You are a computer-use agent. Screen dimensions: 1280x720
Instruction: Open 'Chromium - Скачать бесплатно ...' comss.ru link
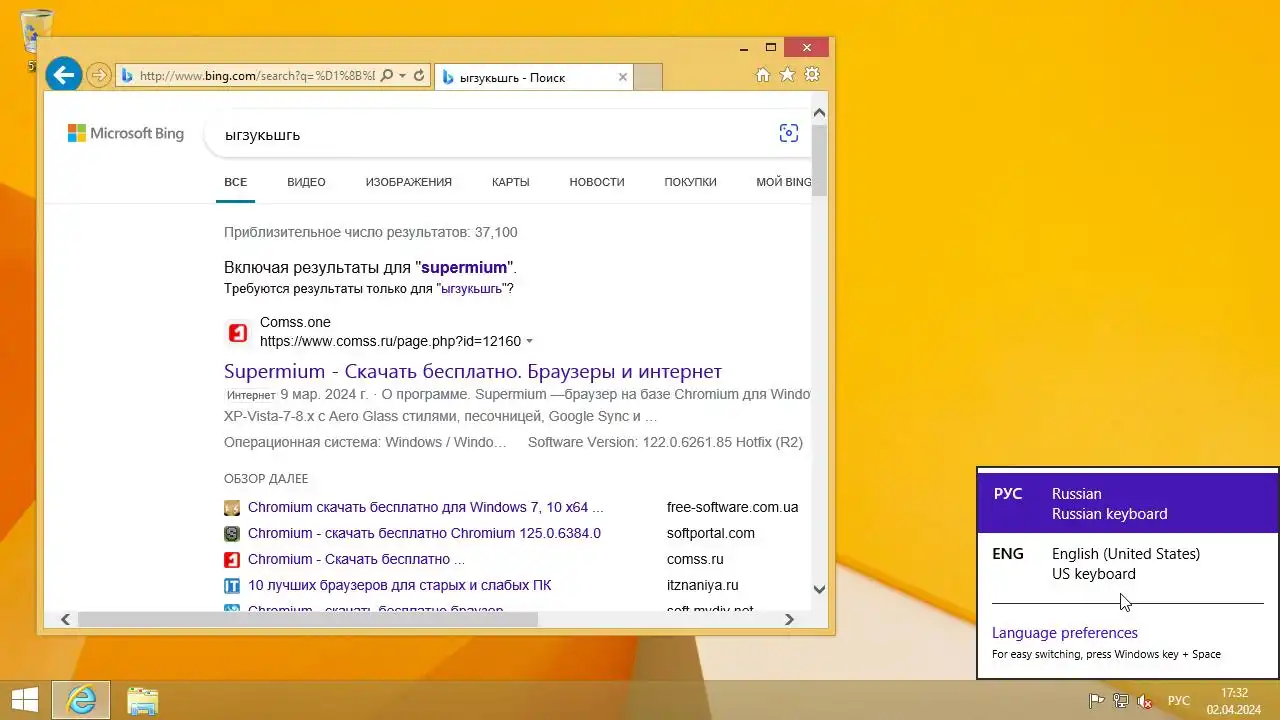click(x=356, y=559)
